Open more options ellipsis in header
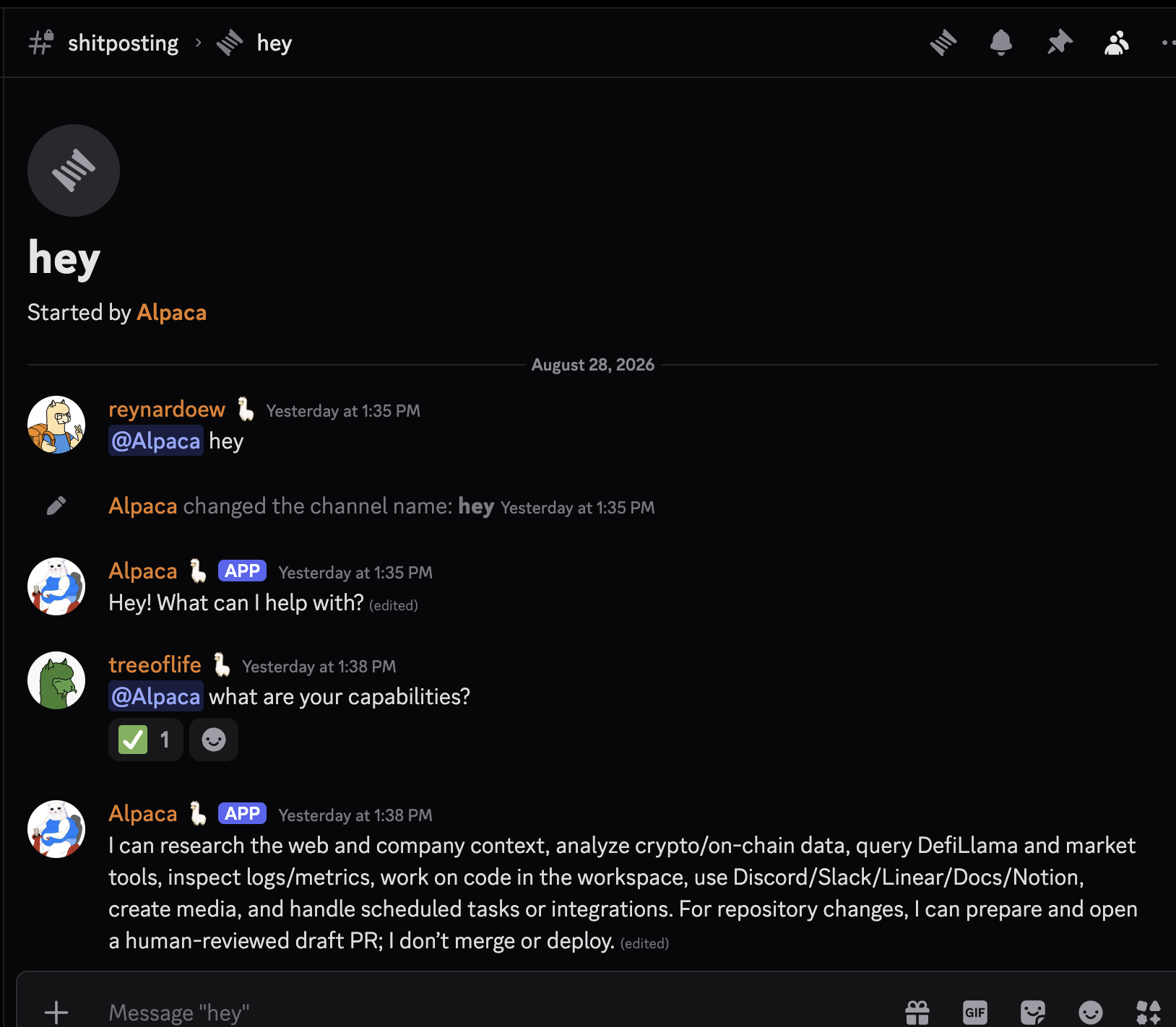 pos(1168,43)
